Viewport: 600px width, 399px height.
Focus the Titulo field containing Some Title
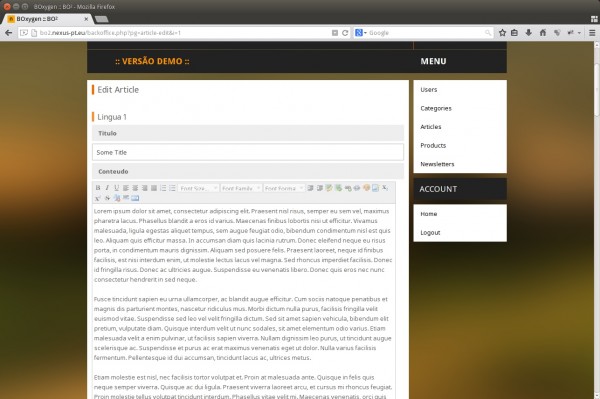248,152
